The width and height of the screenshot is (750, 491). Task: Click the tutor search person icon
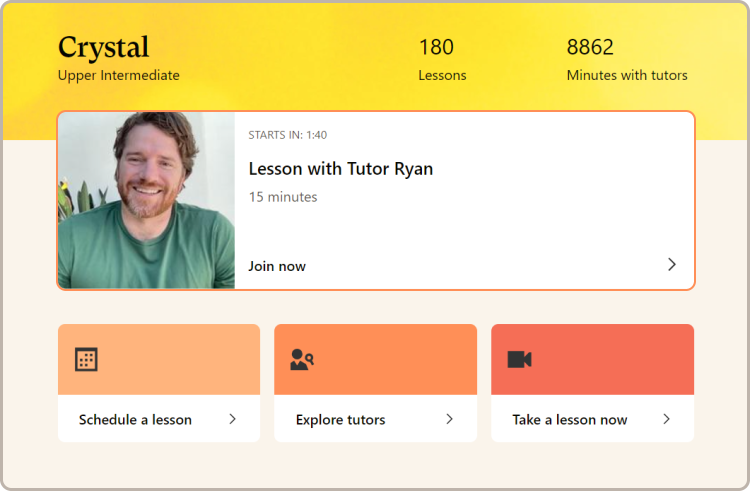tap(302, 360)
